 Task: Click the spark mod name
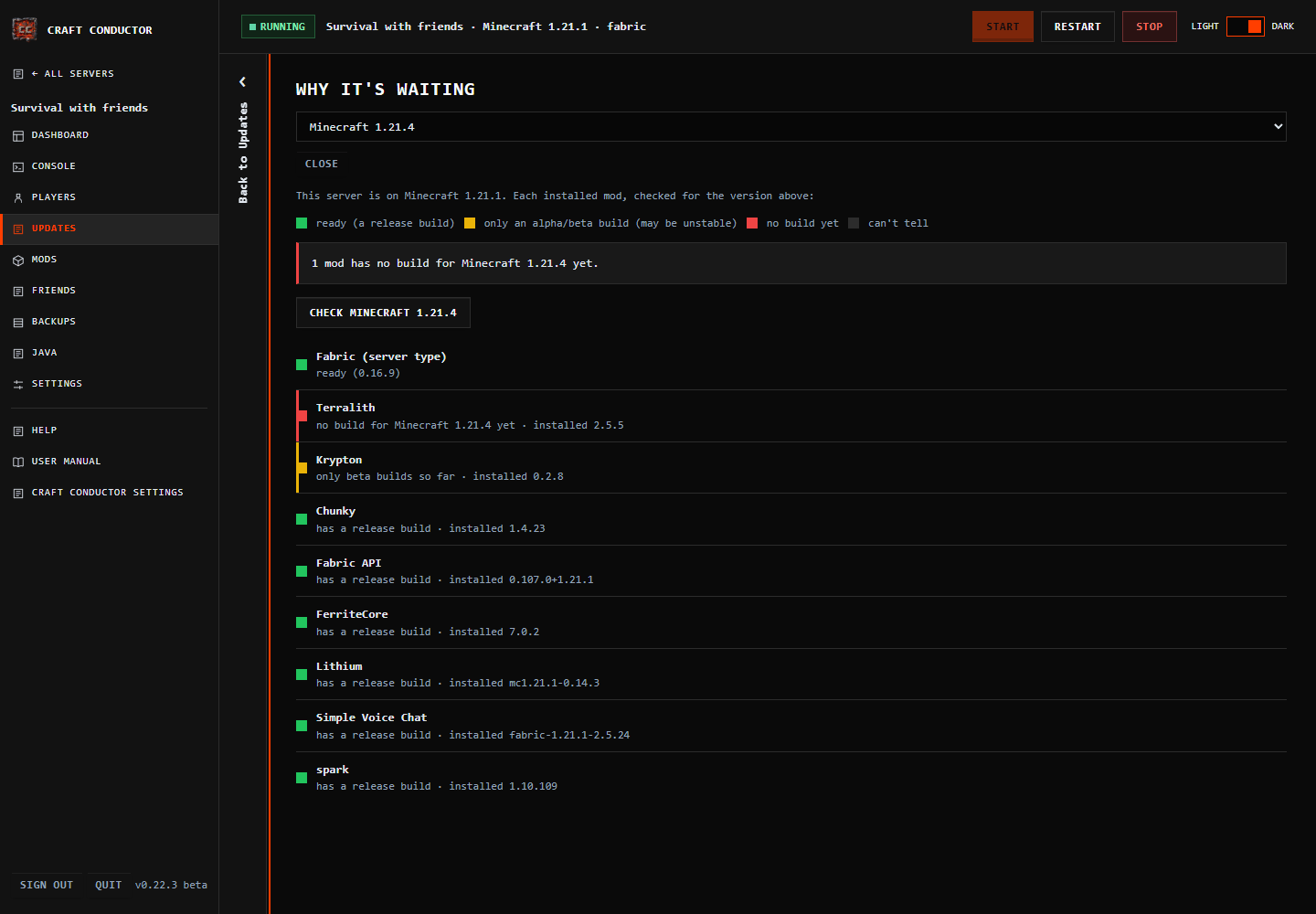click(x=333, y=770)
